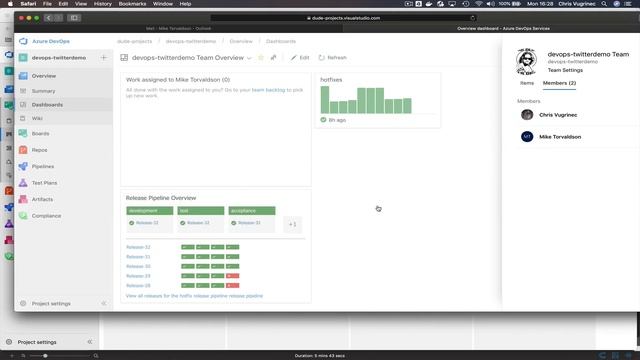The width and height of the screenshot is (640, 360).
Task: Click the Summary page icon
Action: click(23, 91)
